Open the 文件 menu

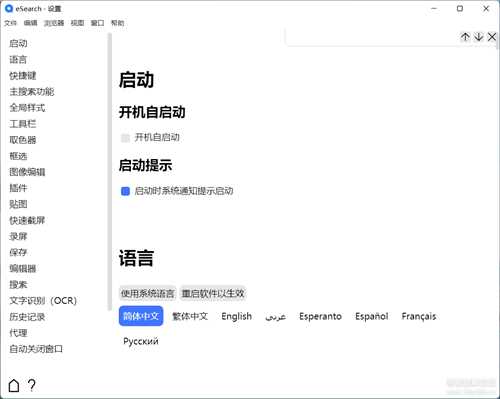click(x=10, y=23)
